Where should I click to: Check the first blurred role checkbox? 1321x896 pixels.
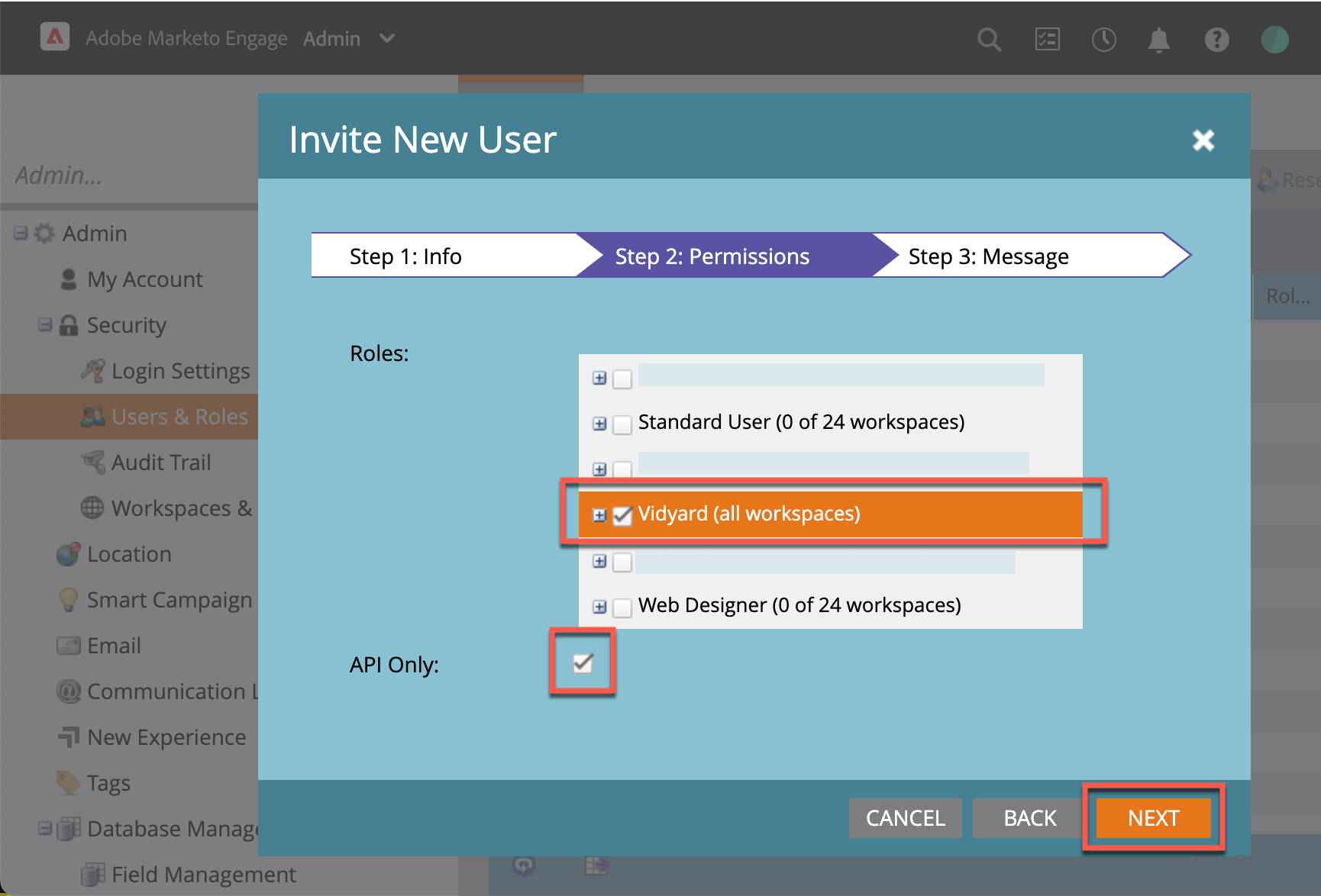(622, 379)
